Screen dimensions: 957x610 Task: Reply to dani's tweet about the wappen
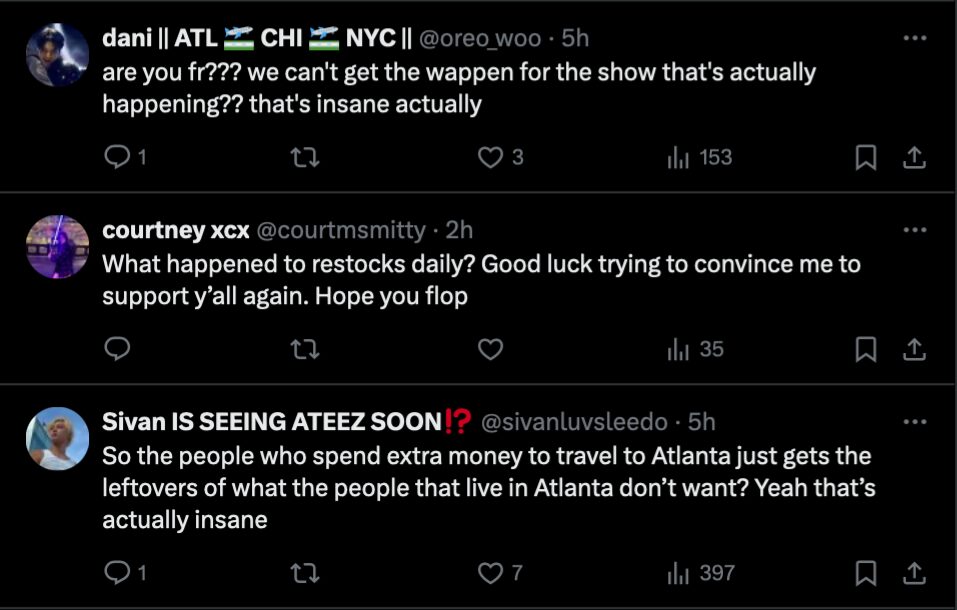pyautogui.click(x=118, y=157)
